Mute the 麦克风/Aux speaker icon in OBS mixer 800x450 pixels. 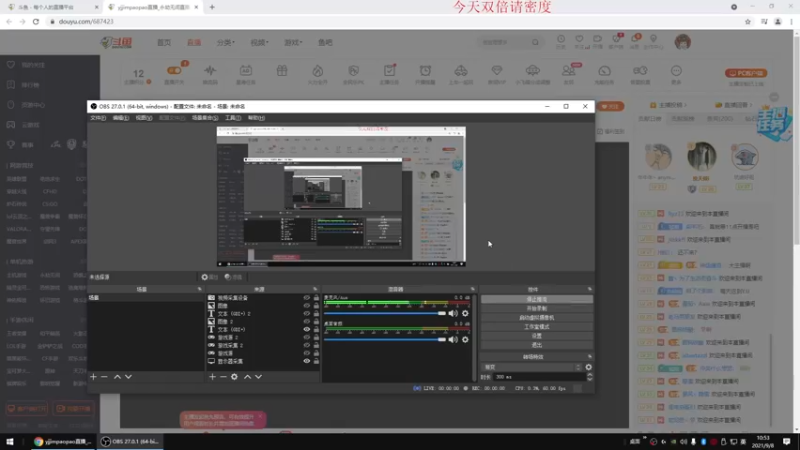pyautogui.click(x=453, y=313)
